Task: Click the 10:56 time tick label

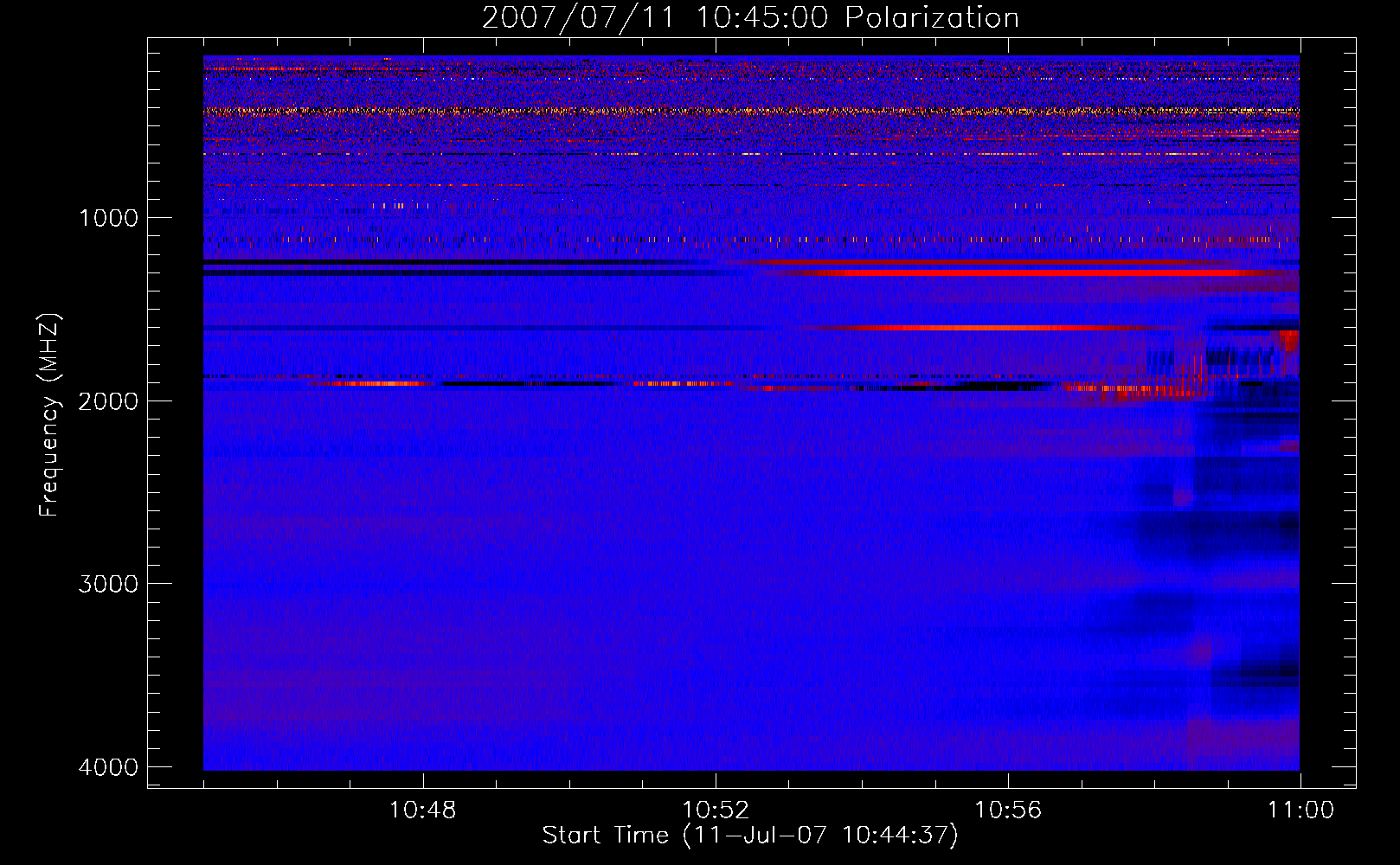Action: pos(1008,811)
